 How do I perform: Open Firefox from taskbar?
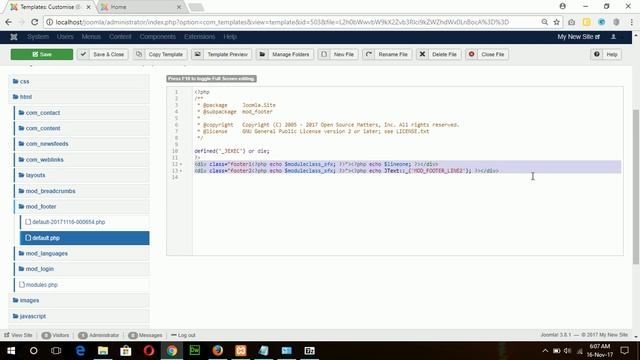(218, 351)
